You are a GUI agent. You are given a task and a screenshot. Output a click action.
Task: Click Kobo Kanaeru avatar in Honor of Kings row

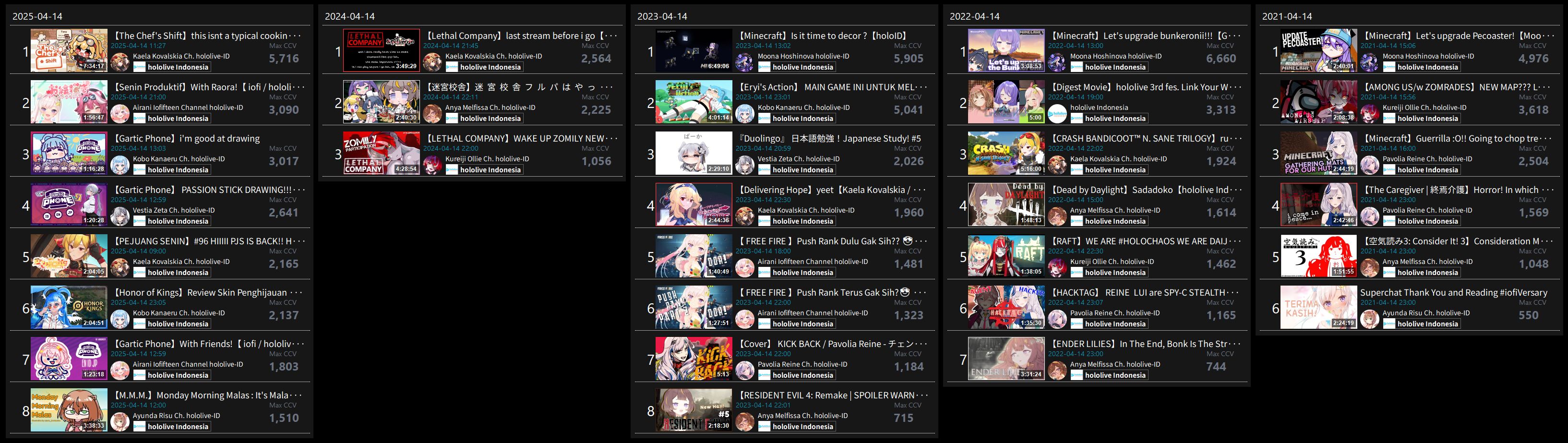point(120,319)
